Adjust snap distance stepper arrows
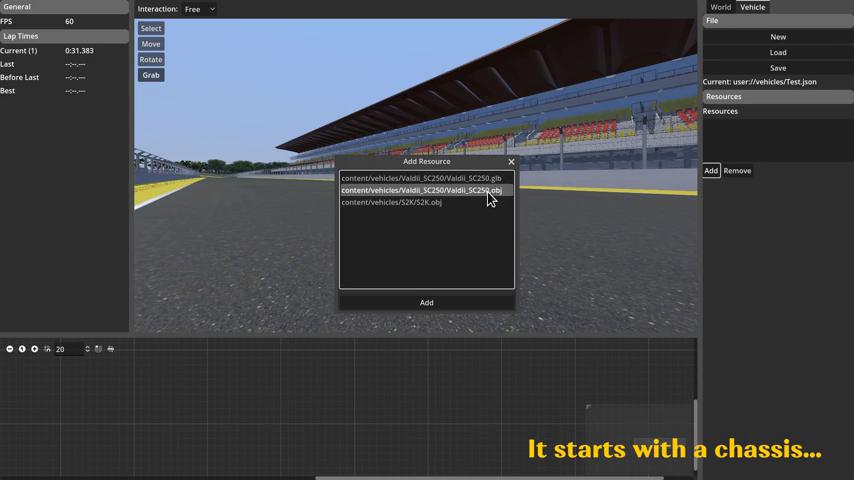The height and width of the screenshot is (480, 854). point(87,349)
